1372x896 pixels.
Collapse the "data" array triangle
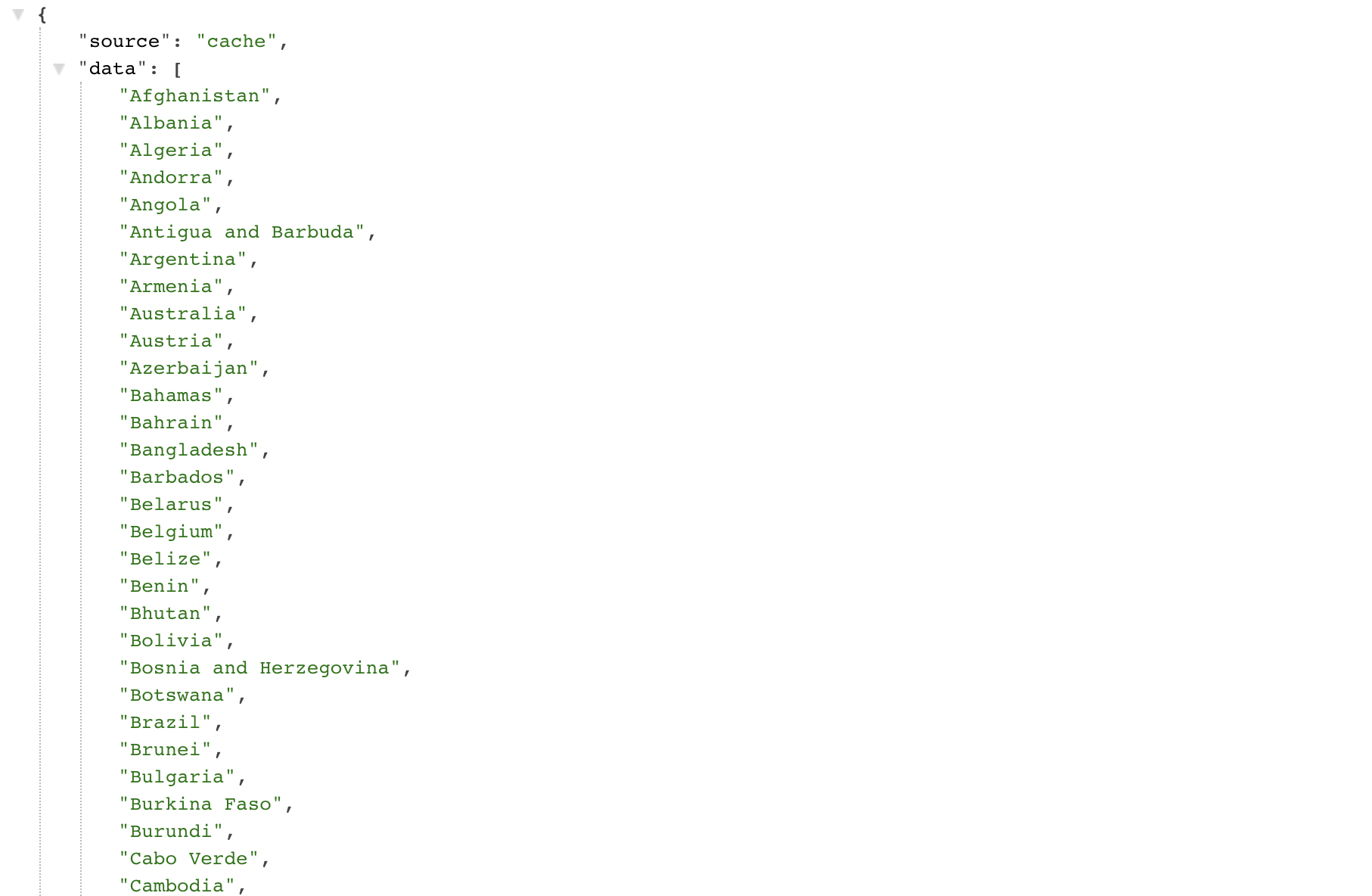59,69
